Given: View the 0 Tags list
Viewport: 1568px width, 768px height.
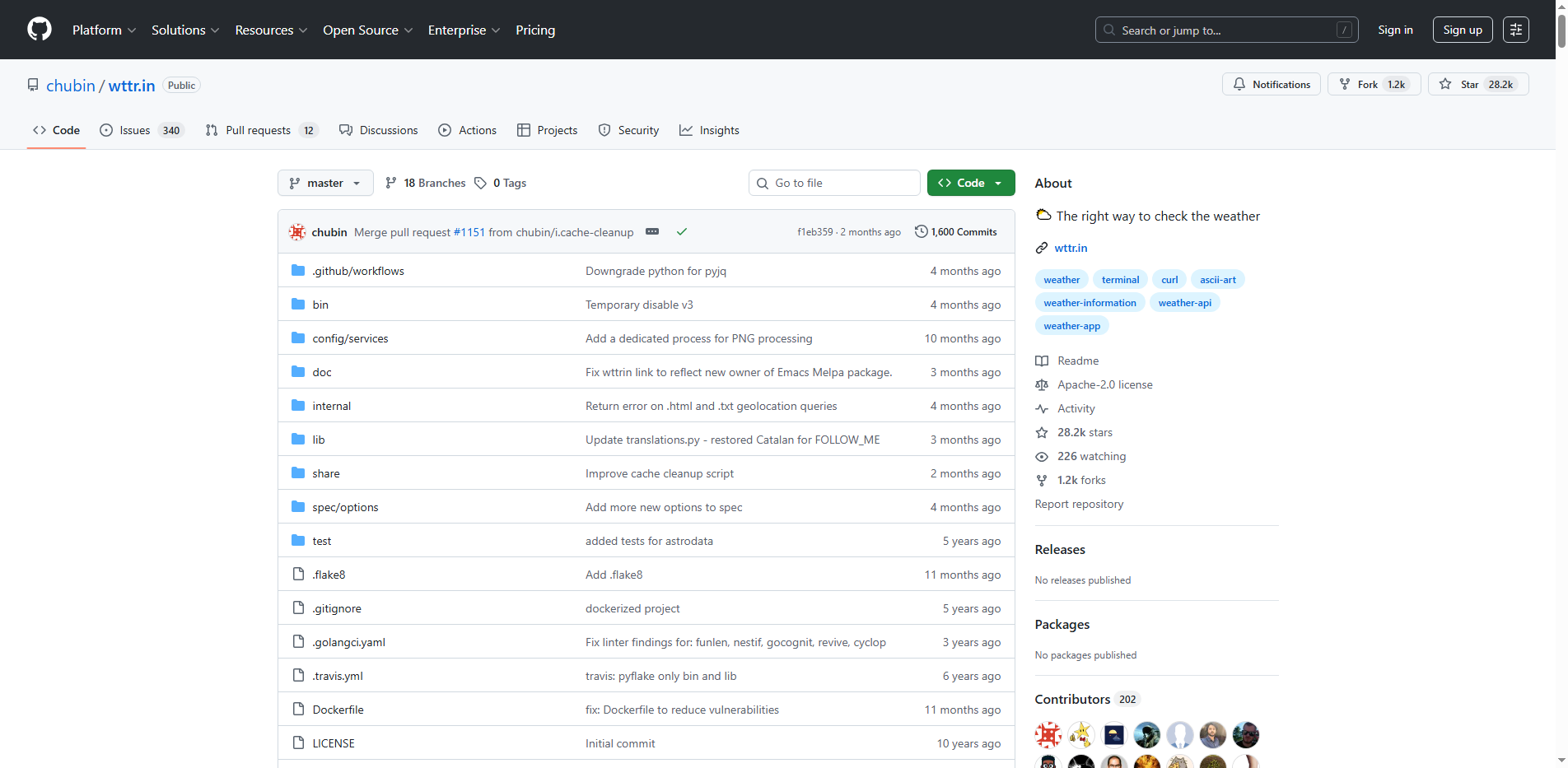Looking at the screenshot, I should point(501,183).
